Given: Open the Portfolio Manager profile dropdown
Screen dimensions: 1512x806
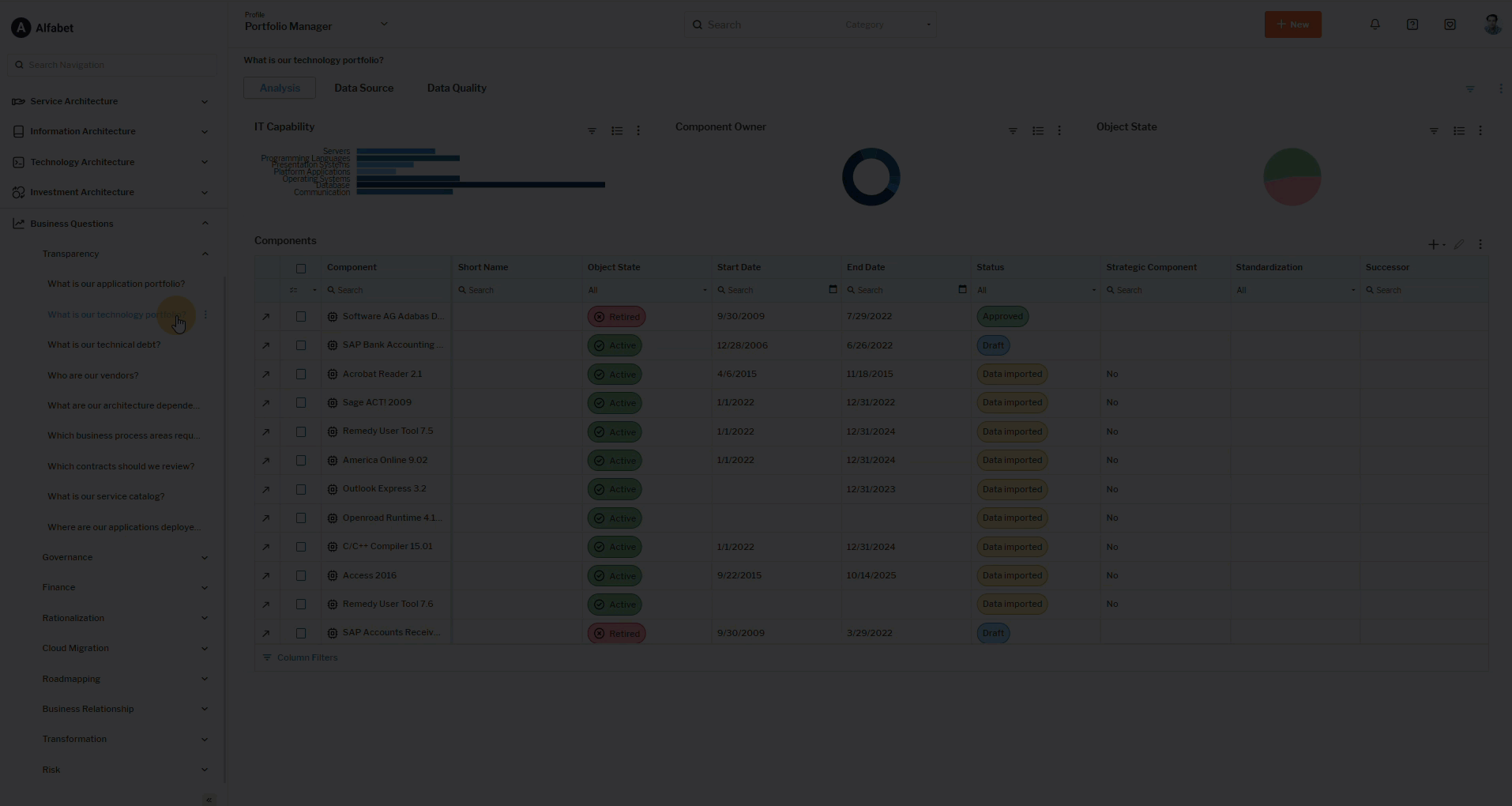Looking at the screenshot, I should click(x=384, y=24).
